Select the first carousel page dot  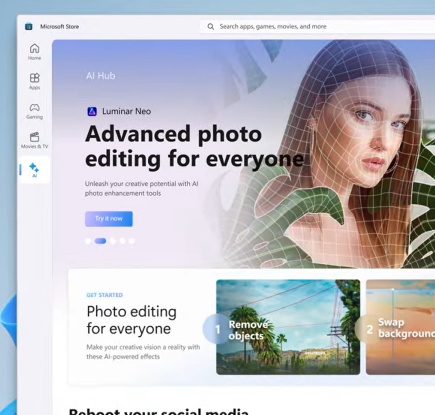point(88,241)
